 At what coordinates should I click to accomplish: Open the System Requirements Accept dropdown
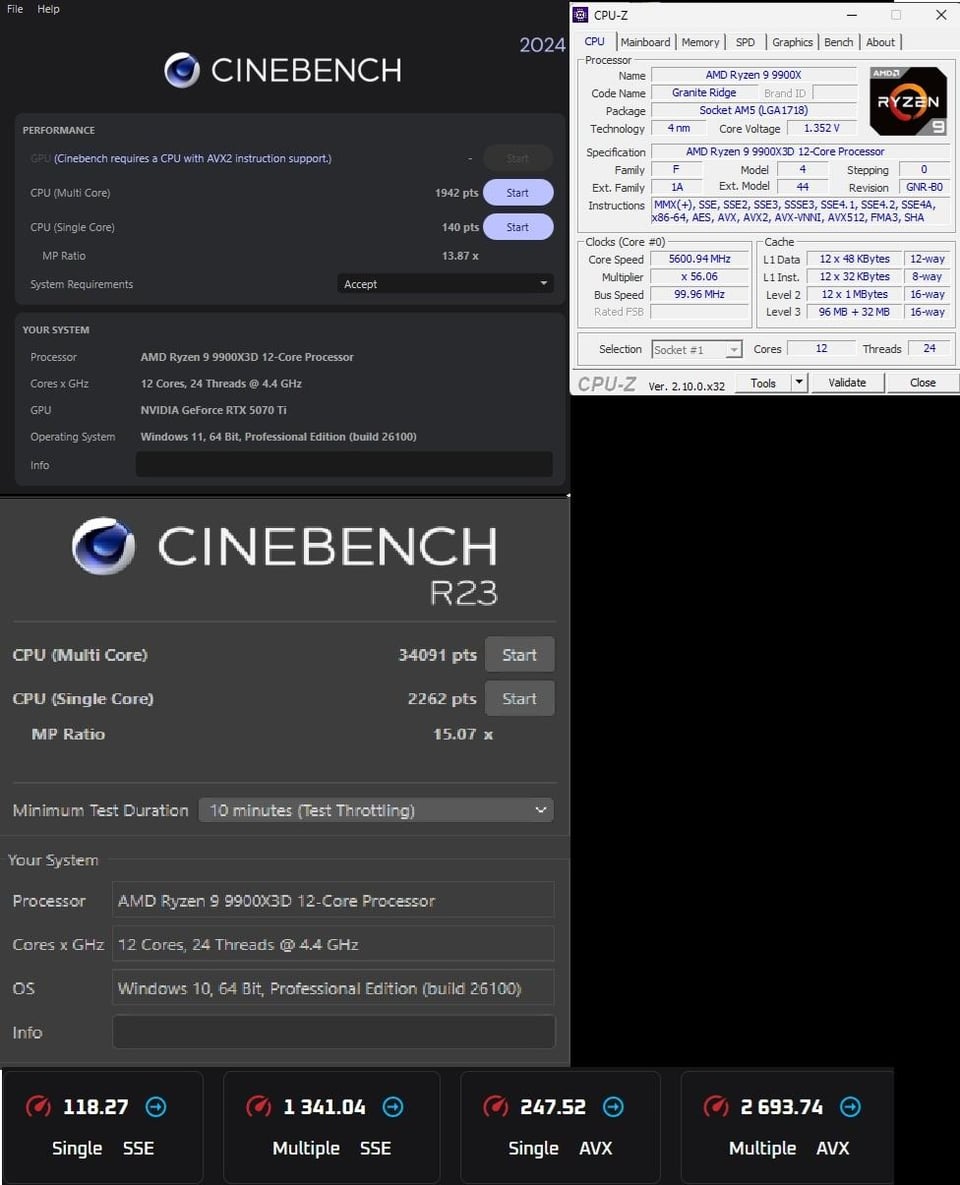point(445,284)
